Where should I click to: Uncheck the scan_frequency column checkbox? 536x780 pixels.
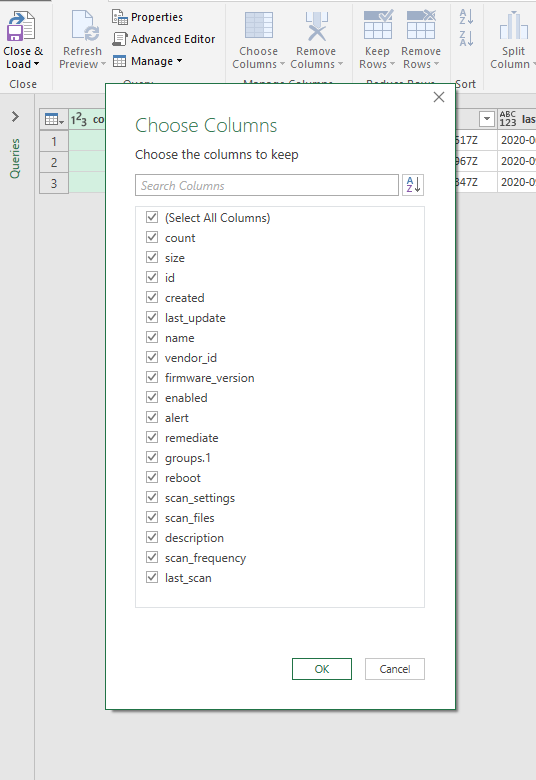tap(152, 558)
